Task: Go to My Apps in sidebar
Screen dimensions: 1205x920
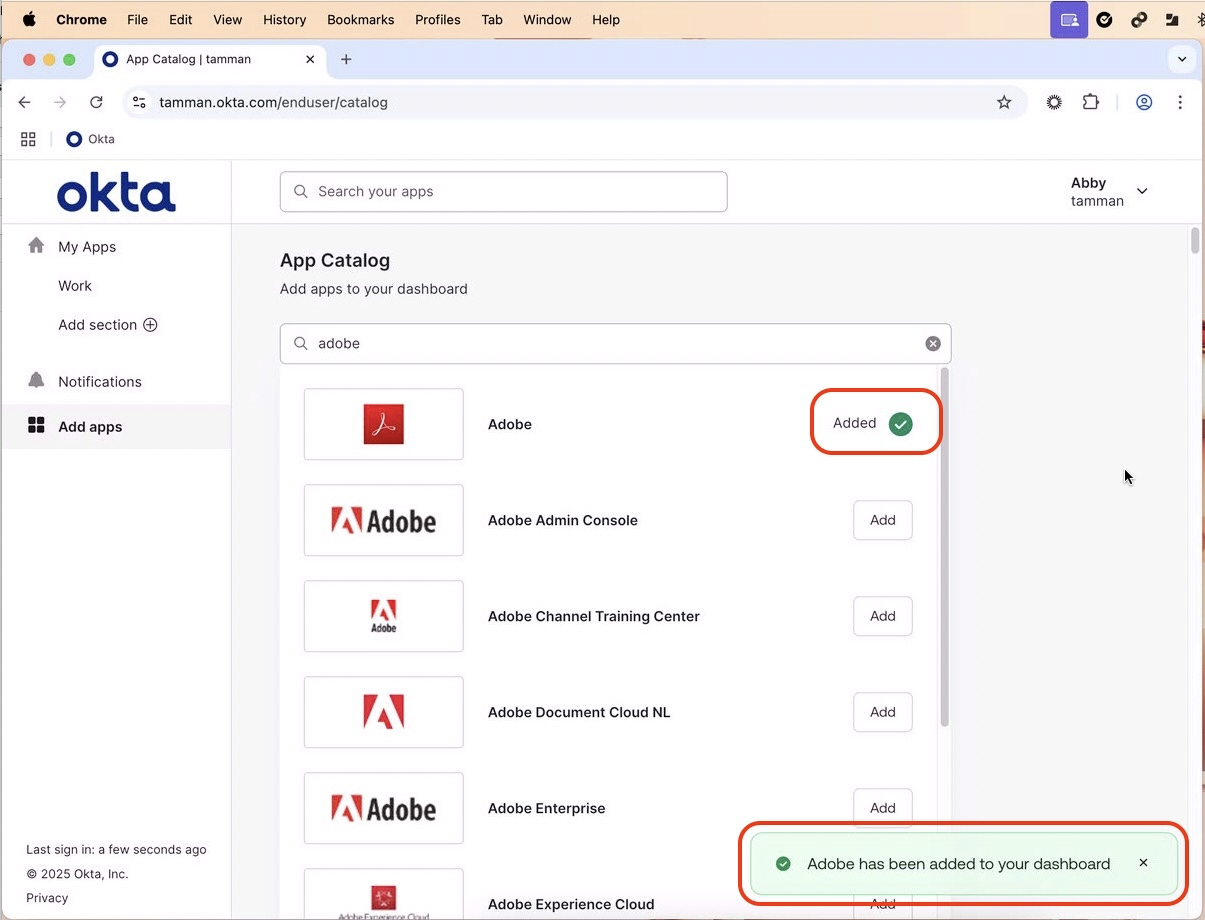Action: [87, 247]
